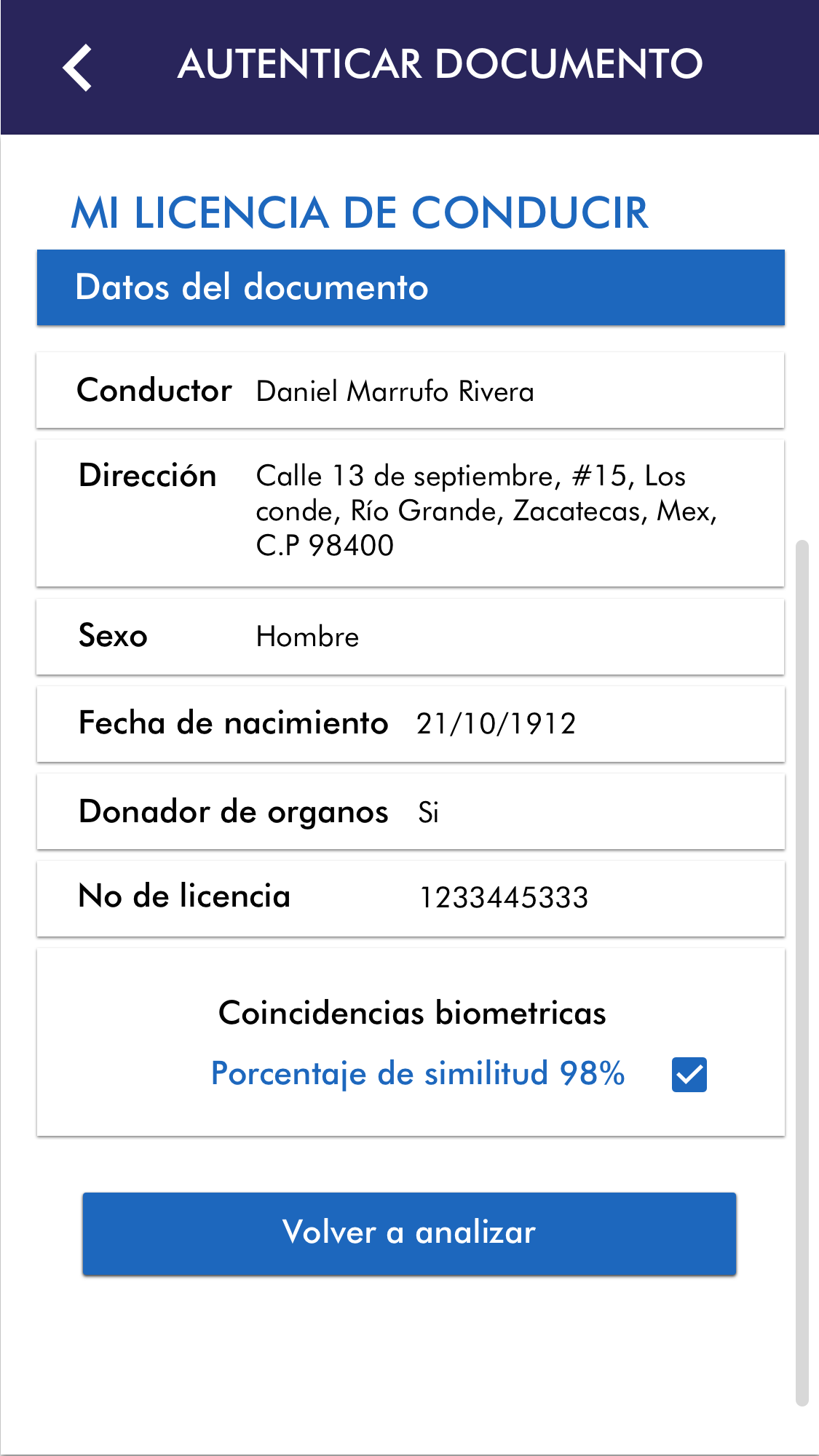This screenshot has height=1456, width=819.
Task: Select the driver name Daniel Marrufo Rivera
Action: point(395,391)
